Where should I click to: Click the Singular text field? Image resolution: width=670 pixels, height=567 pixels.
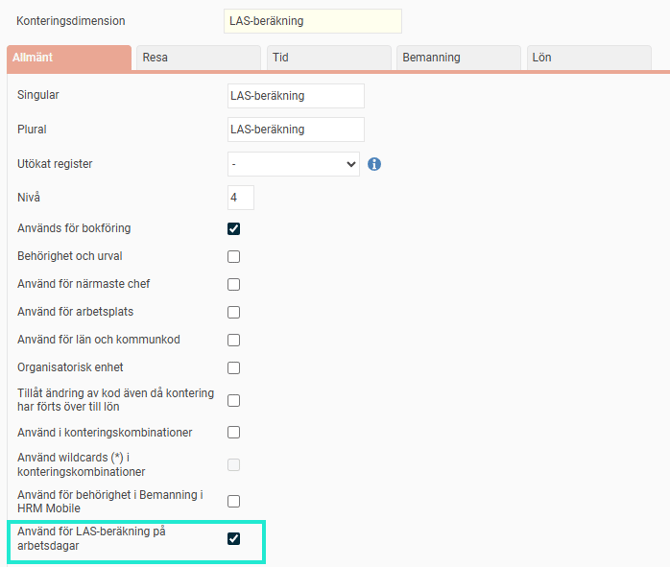pos(296,96)
